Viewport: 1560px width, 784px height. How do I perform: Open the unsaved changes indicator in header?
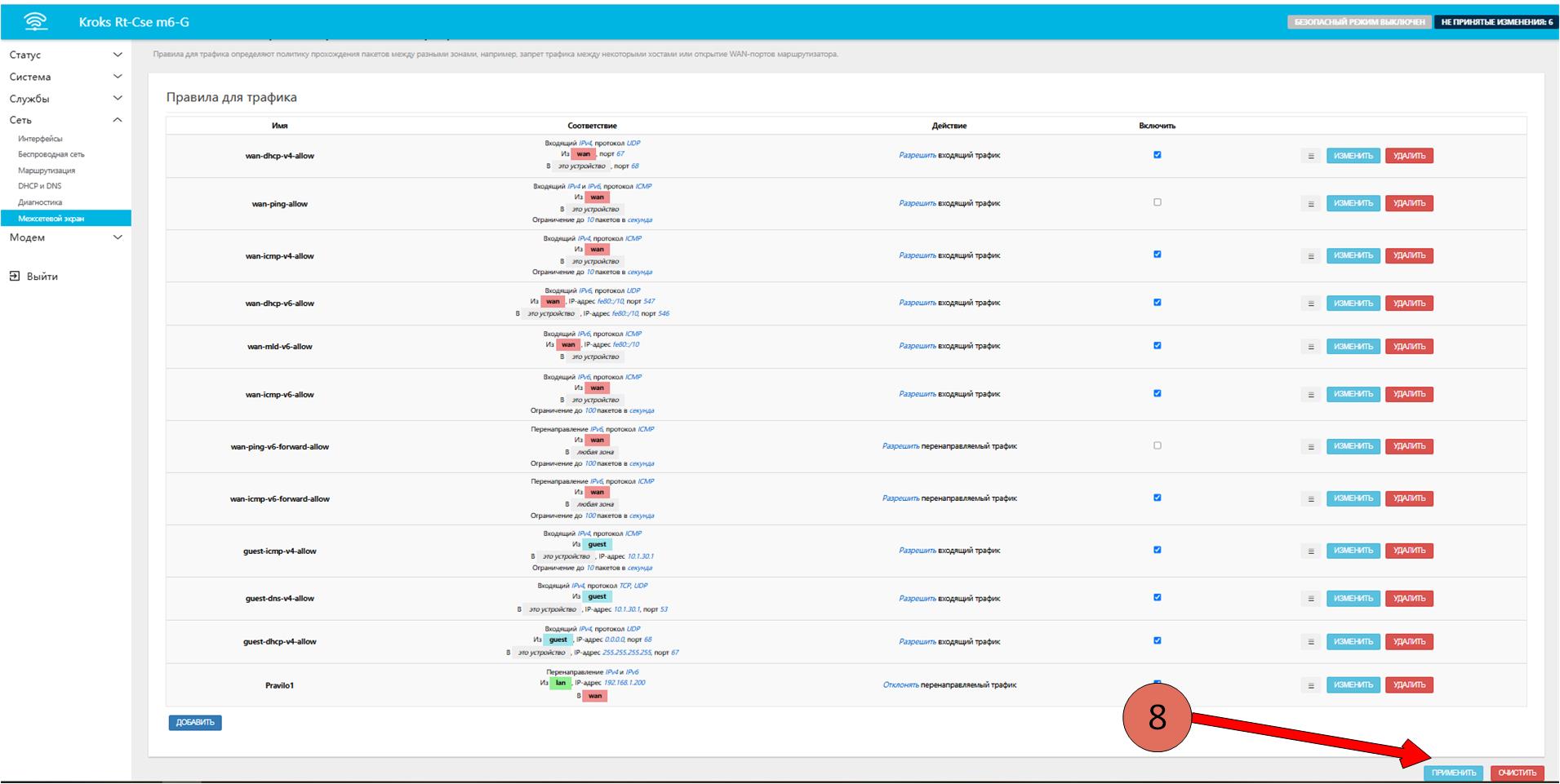[1496, 22]
